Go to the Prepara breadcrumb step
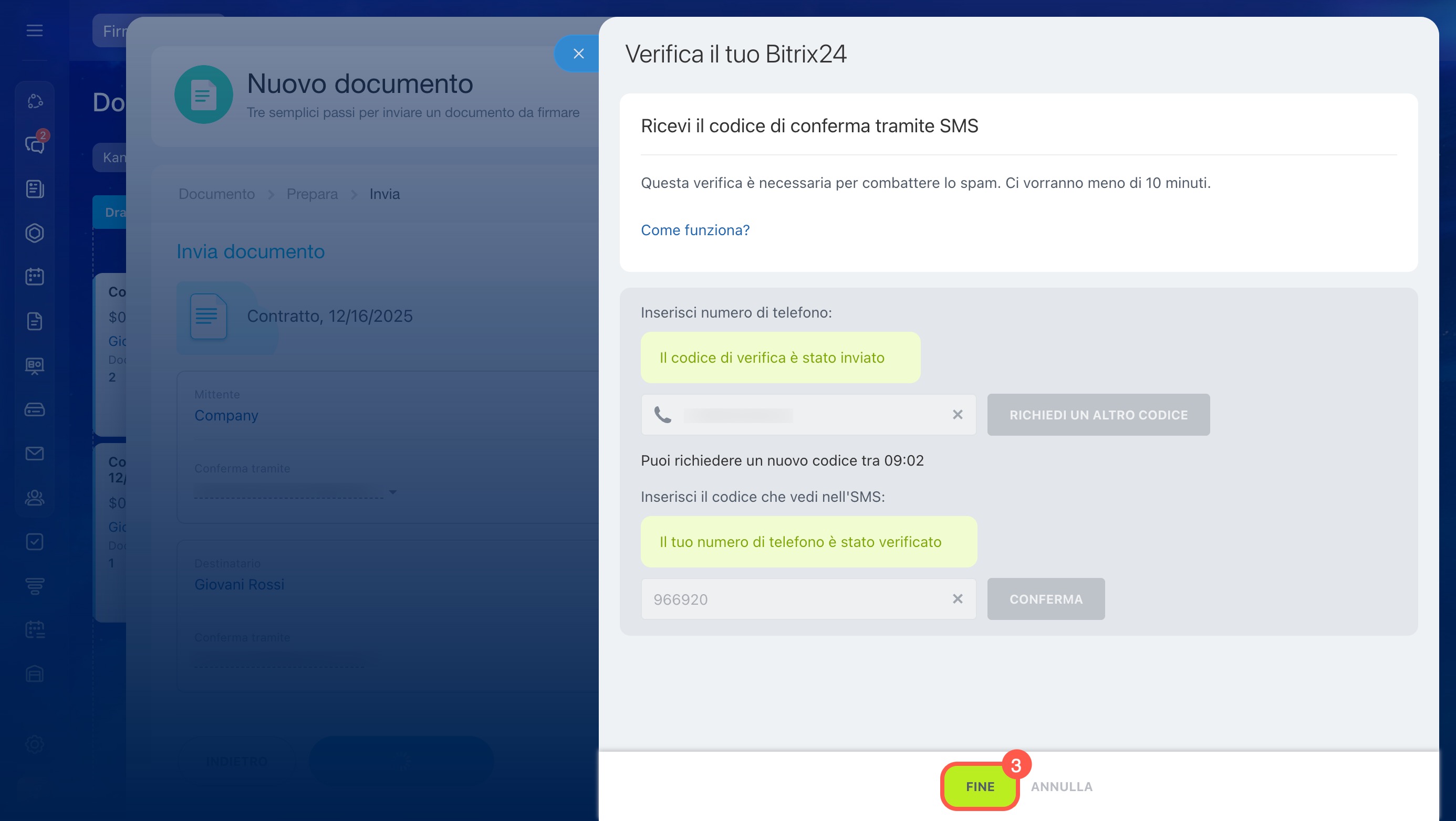 point(312,194)
